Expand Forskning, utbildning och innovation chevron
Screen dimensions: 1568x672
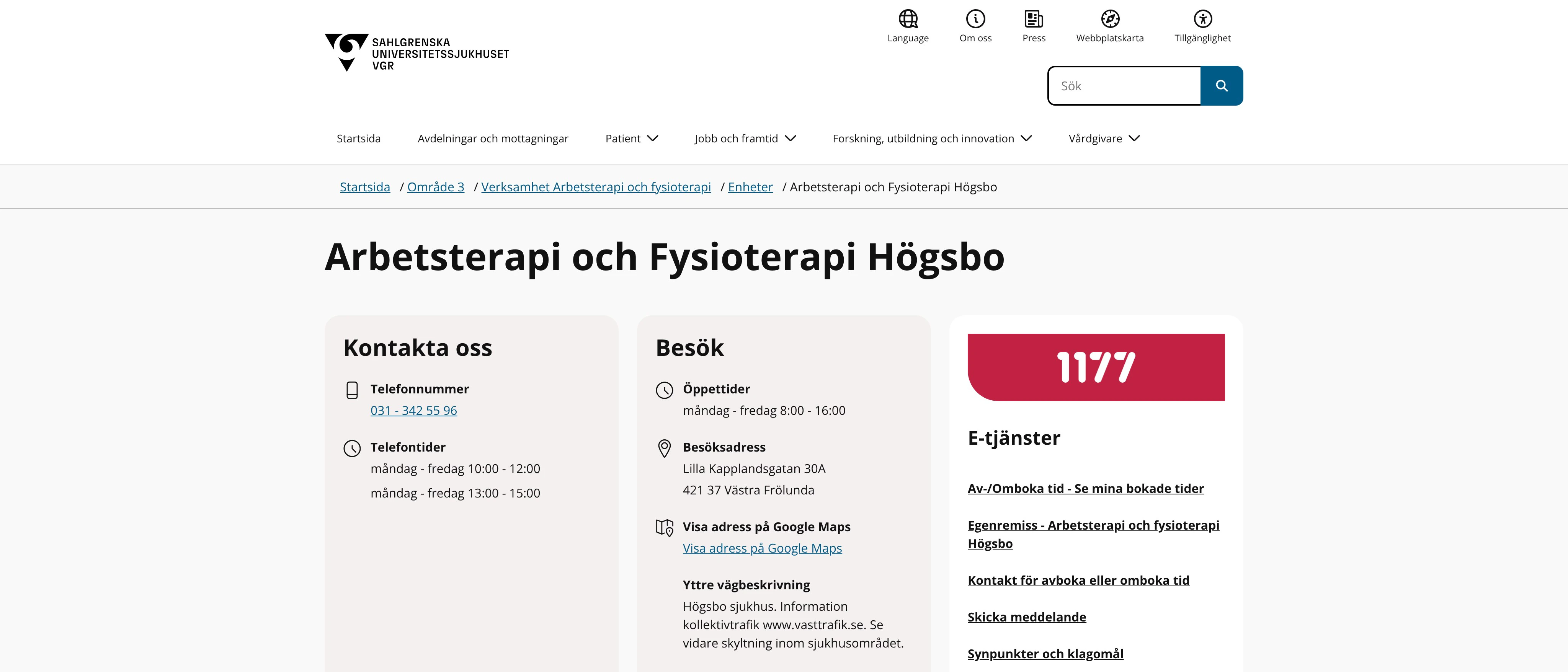click(x=1026, y=138)
